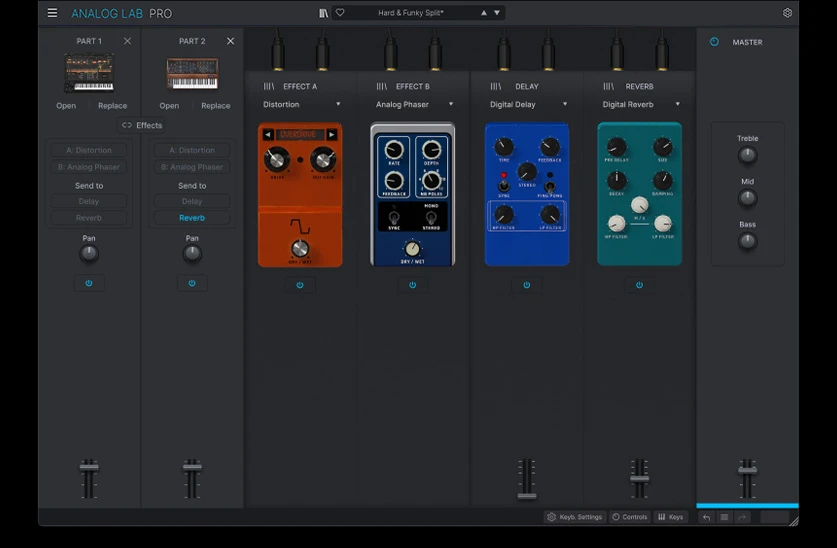Toggle the phaser Sync switch
The width and height of the screenshot is (837, 548).
point(394,218)
